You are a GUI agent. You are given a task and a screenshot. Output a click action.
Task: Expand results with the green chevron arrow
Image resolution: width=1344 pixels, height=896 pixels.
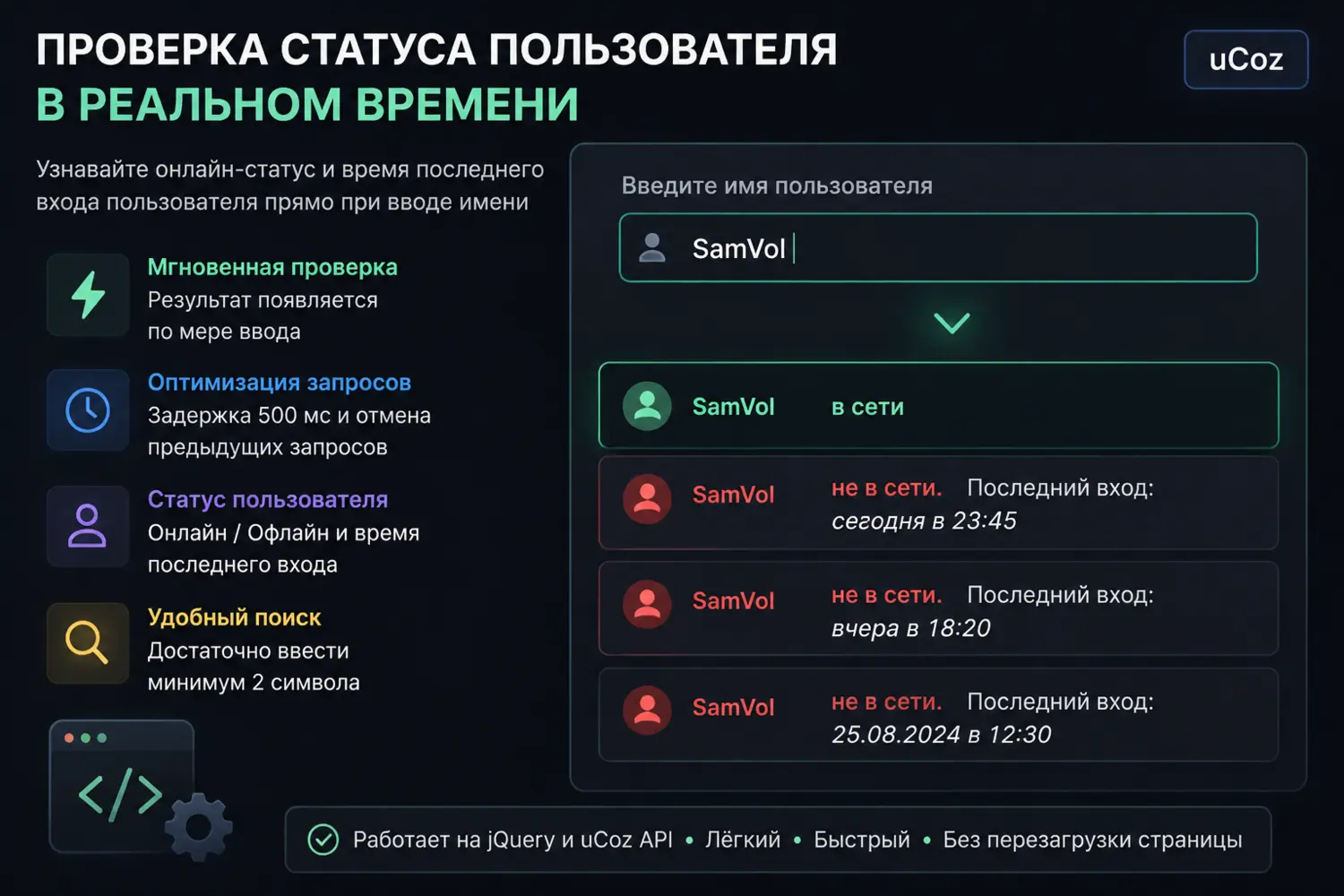coord(952,323)
